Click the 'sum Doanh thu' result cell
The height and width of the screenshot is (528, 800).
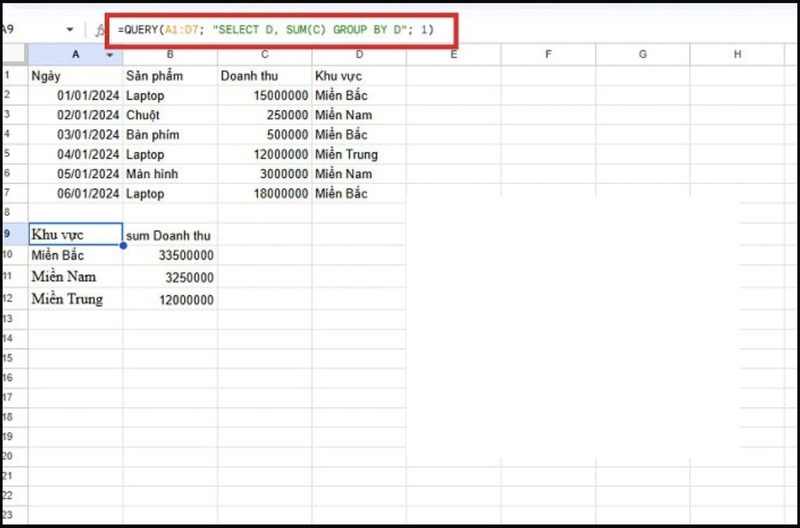(170, 235)
